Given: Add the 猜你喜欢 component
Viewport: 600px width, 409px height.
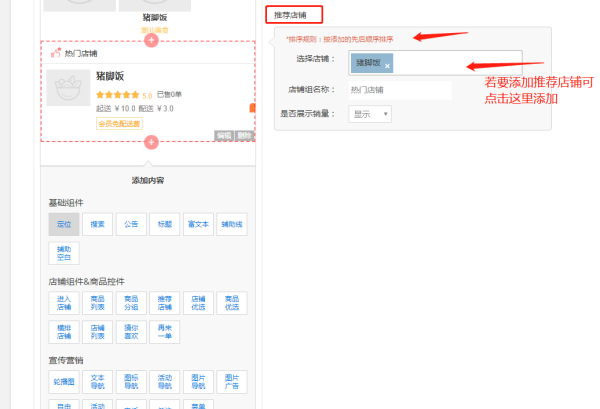Looking at the screenshot, I should point(130,331).
